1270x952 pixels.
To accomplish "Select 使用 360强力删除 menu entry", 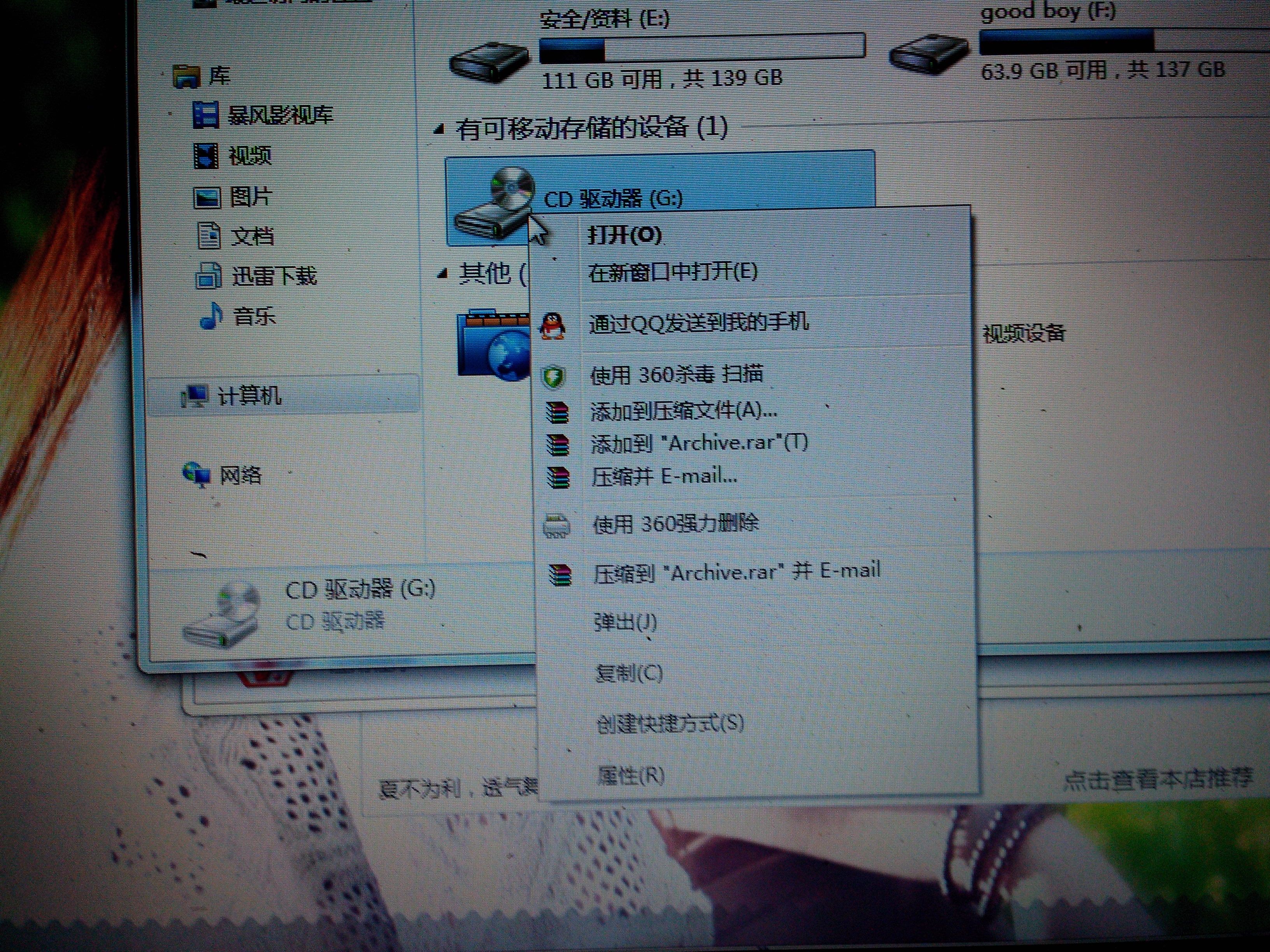I will point(676,524).
